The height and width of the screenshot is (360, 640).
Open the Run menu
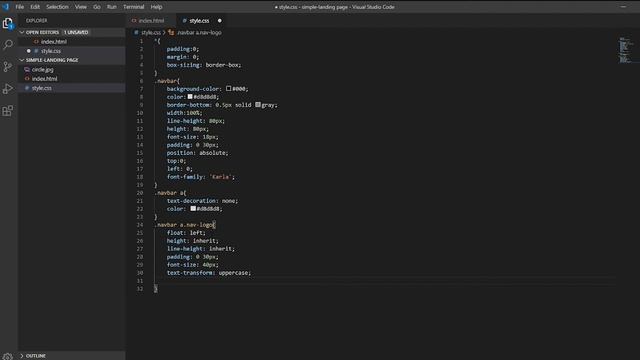(111, 7)
